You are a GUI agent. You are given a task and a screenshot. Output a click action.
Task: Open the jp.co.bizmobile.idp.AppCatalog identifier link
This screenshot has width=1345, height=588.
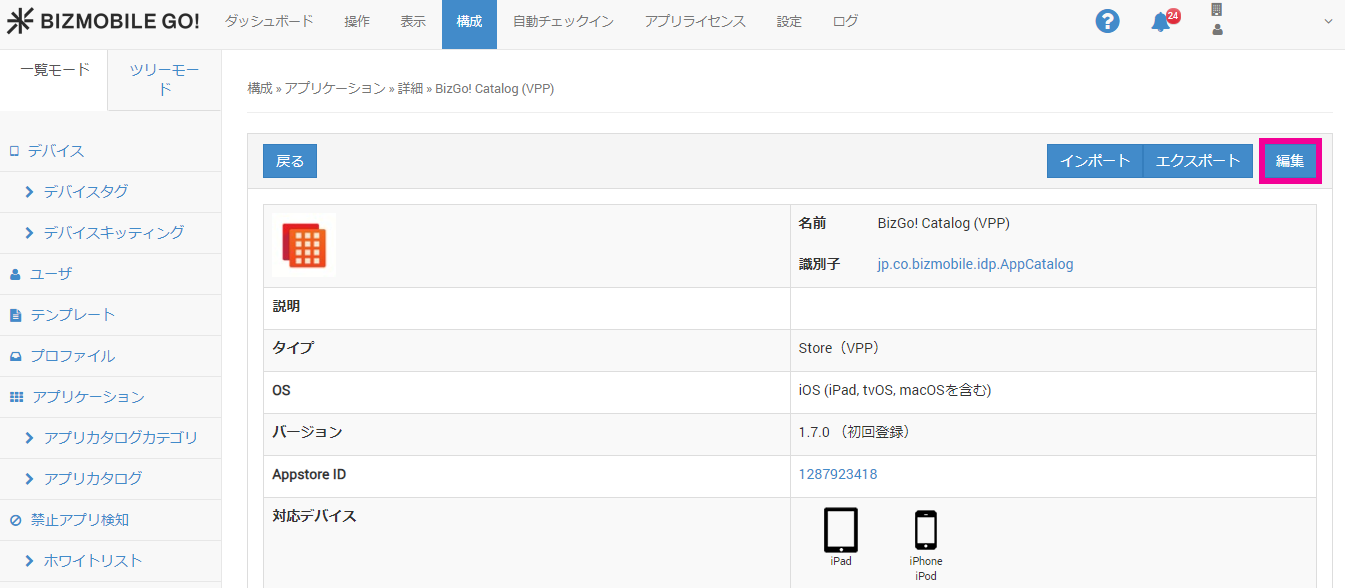975,265
